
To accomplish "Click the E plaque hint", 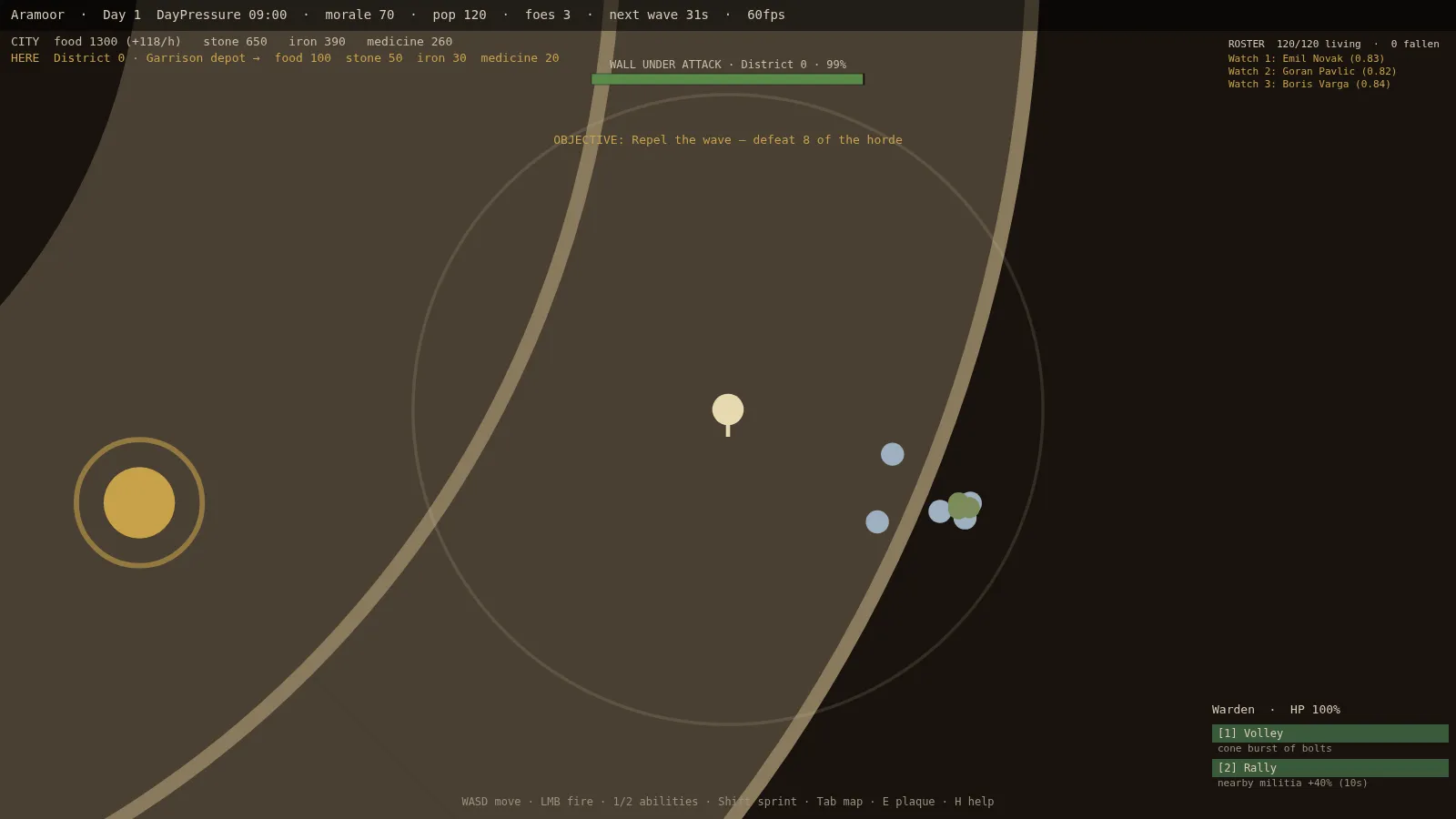I will click(x=909, y=802).
